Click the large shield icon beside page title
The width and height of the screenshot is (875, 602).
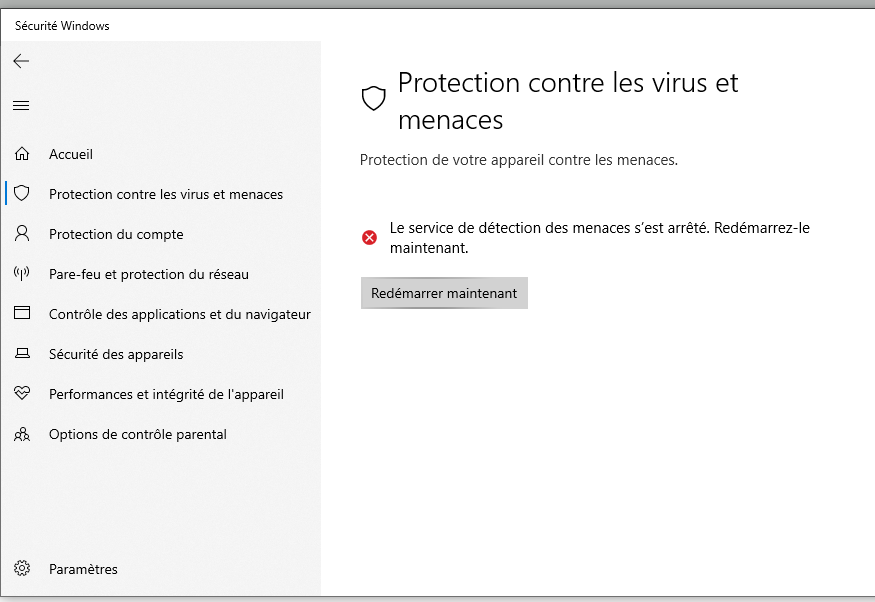tap(373, 98)
